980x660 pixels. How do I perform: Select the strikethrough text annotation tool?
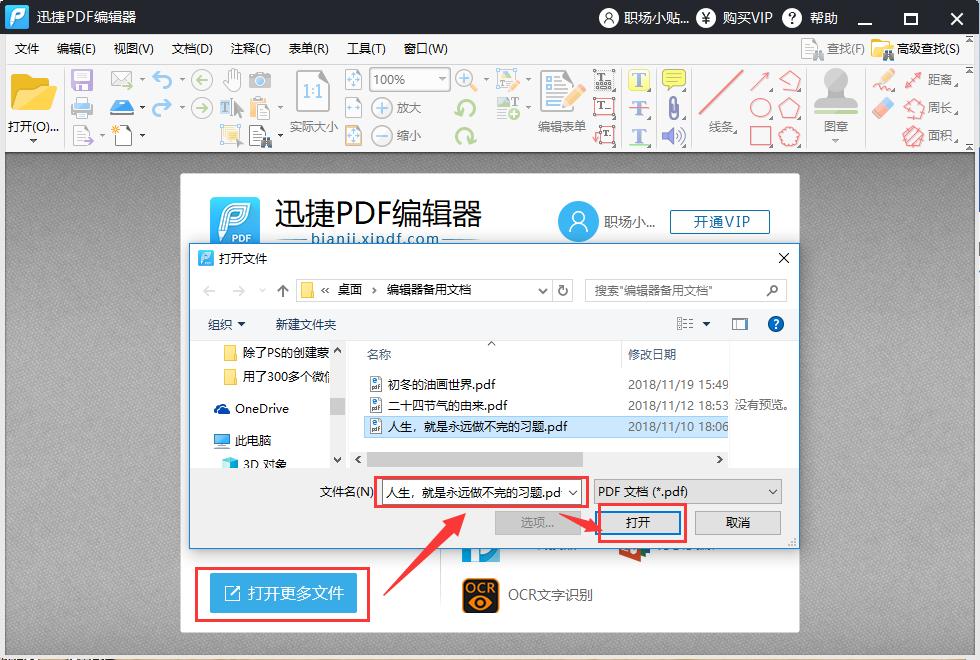point(637,107)
